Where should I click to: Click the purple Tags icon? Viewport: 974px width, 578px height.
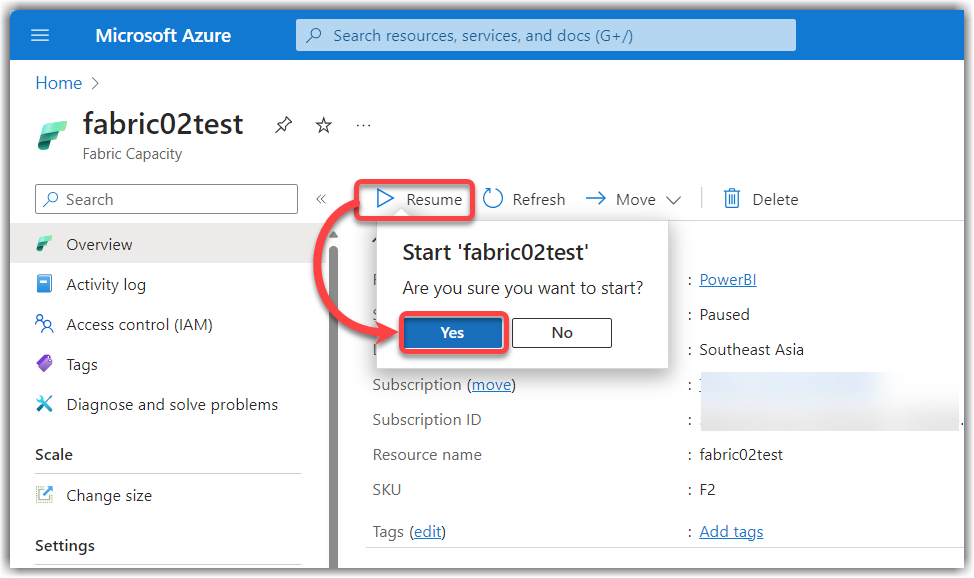tap(45, 364)
